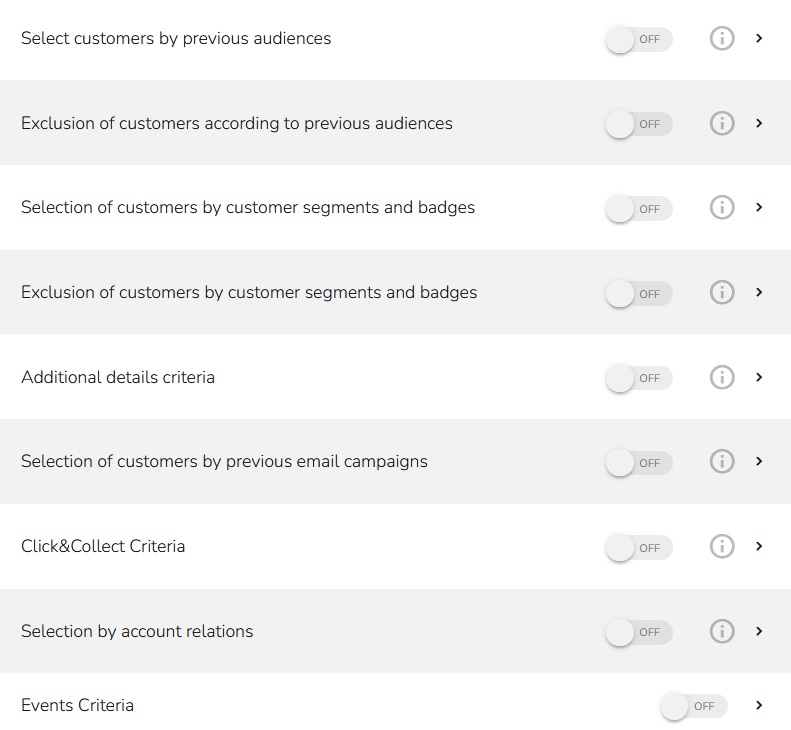
Task: Click the Exclusion of customers by customer segments label
Action: pos(249,293)
